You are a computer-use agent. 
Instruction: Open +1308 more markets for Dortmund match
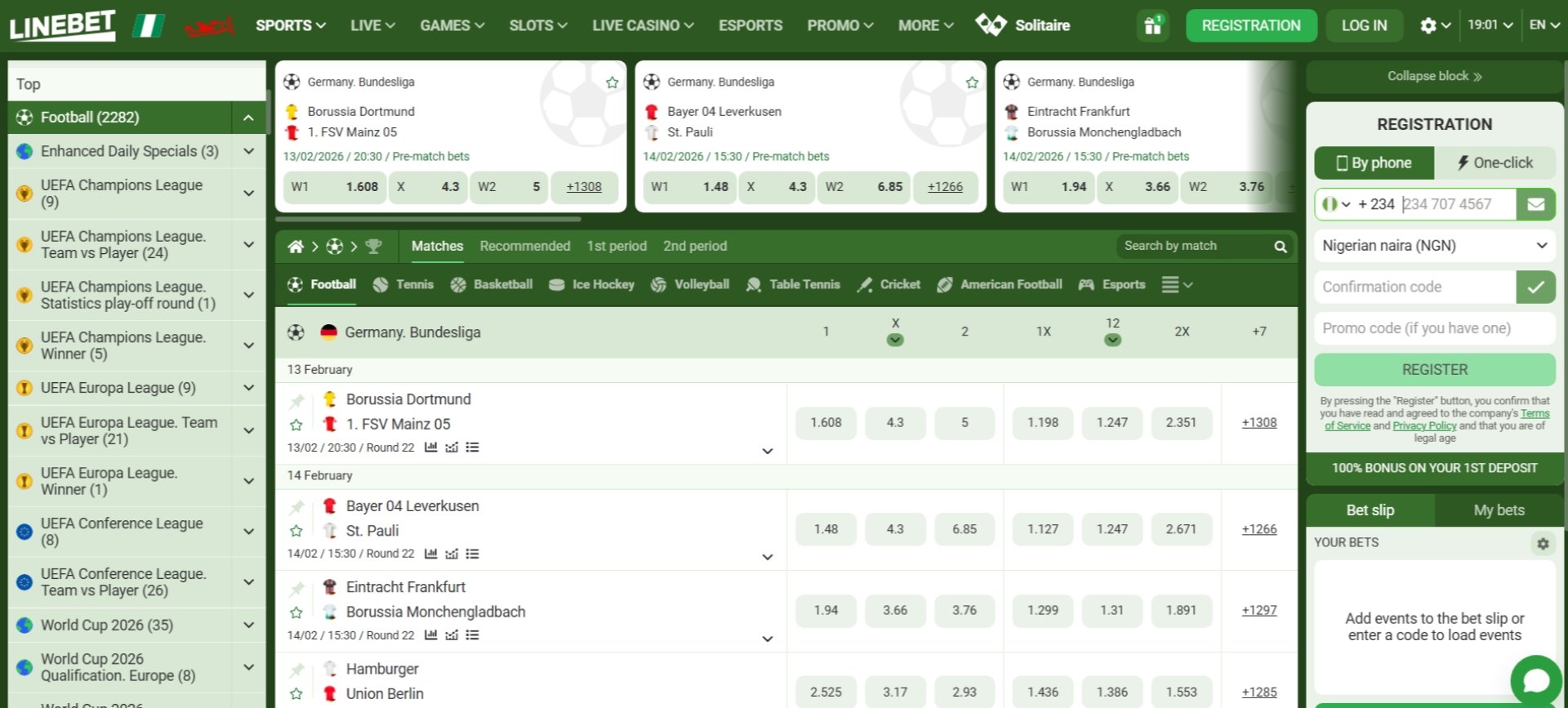(1258, 423)
